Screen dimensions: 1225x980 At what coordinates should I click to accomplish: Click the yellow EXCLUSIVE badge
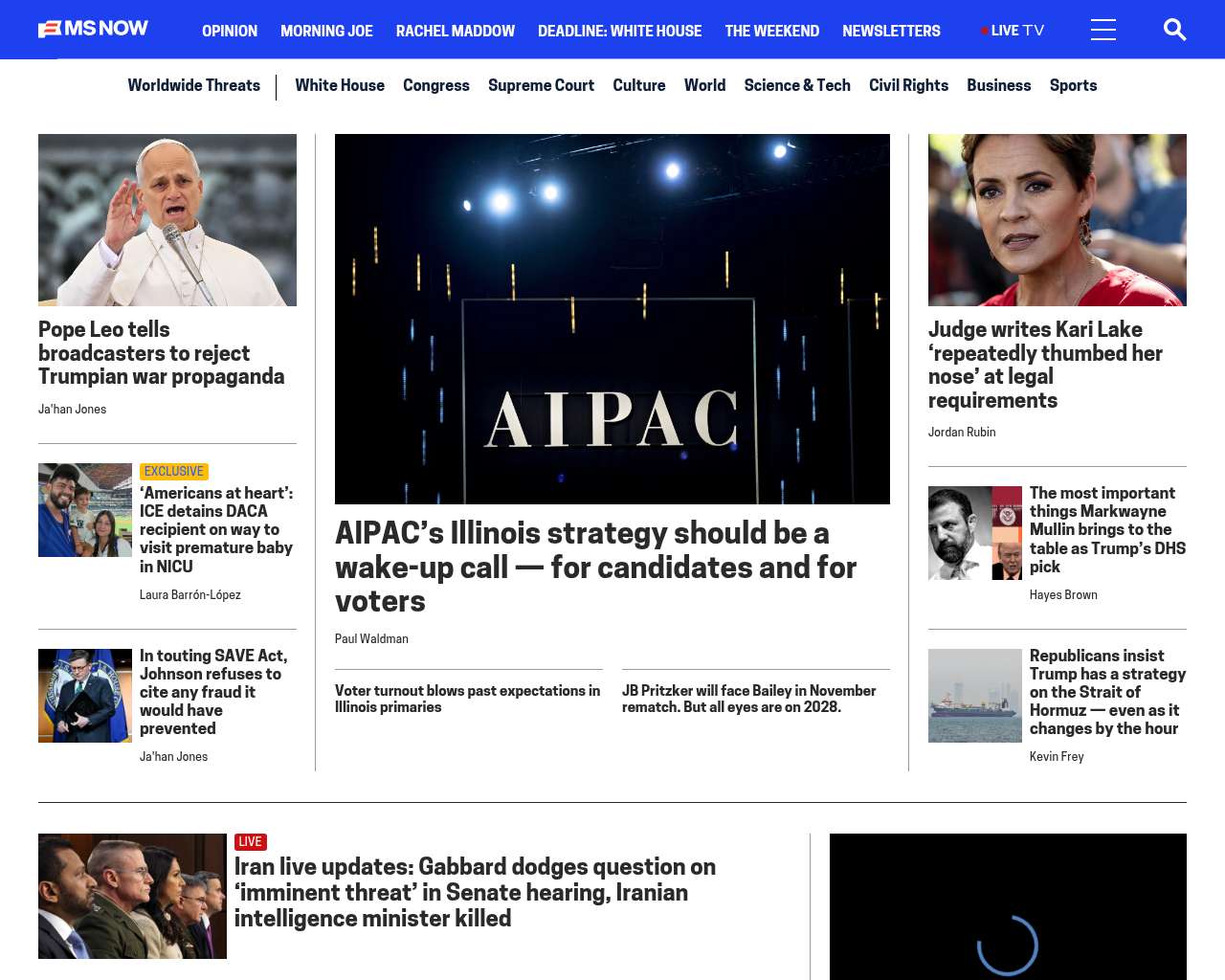[174, 471]
